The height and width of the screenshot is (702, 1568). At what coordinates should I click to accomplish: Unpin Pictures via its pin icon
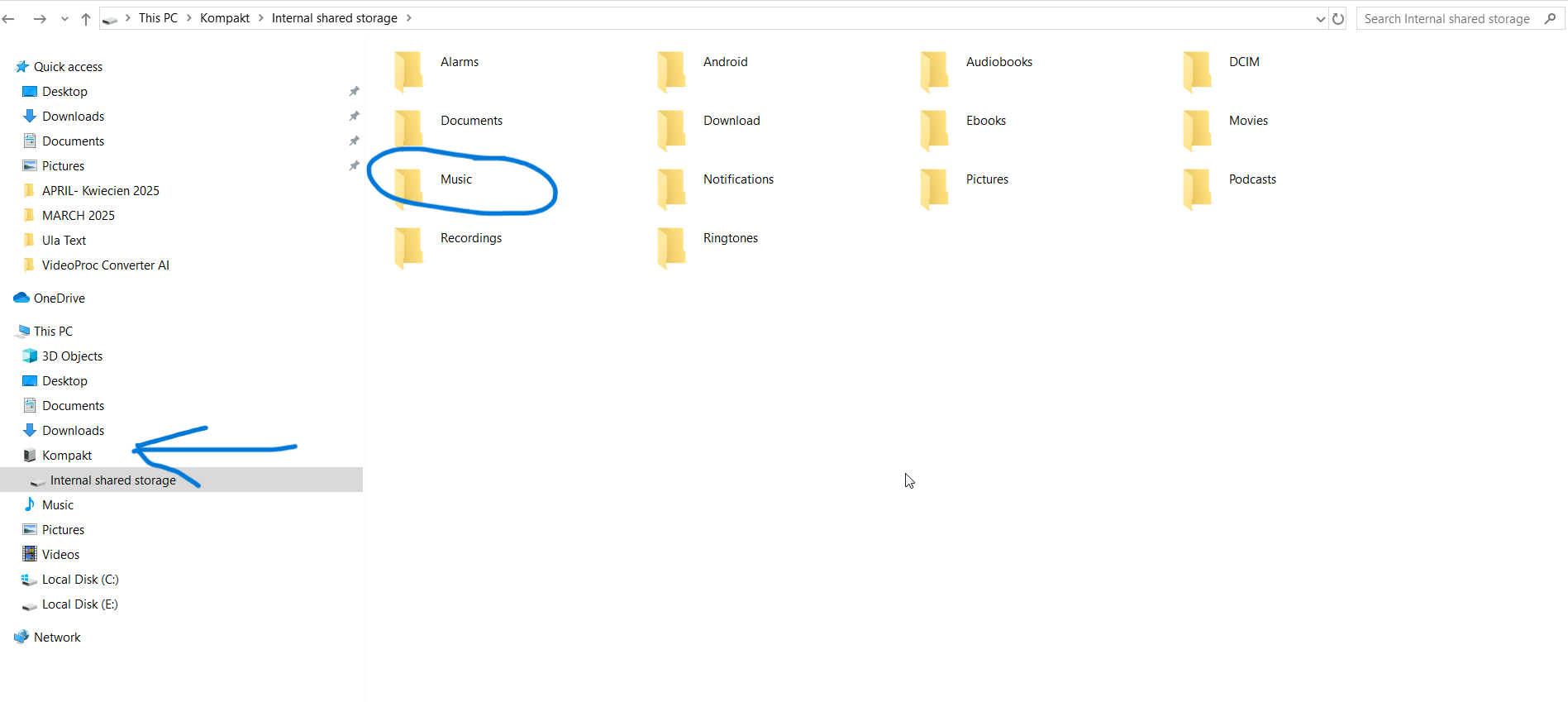point(354,165)
